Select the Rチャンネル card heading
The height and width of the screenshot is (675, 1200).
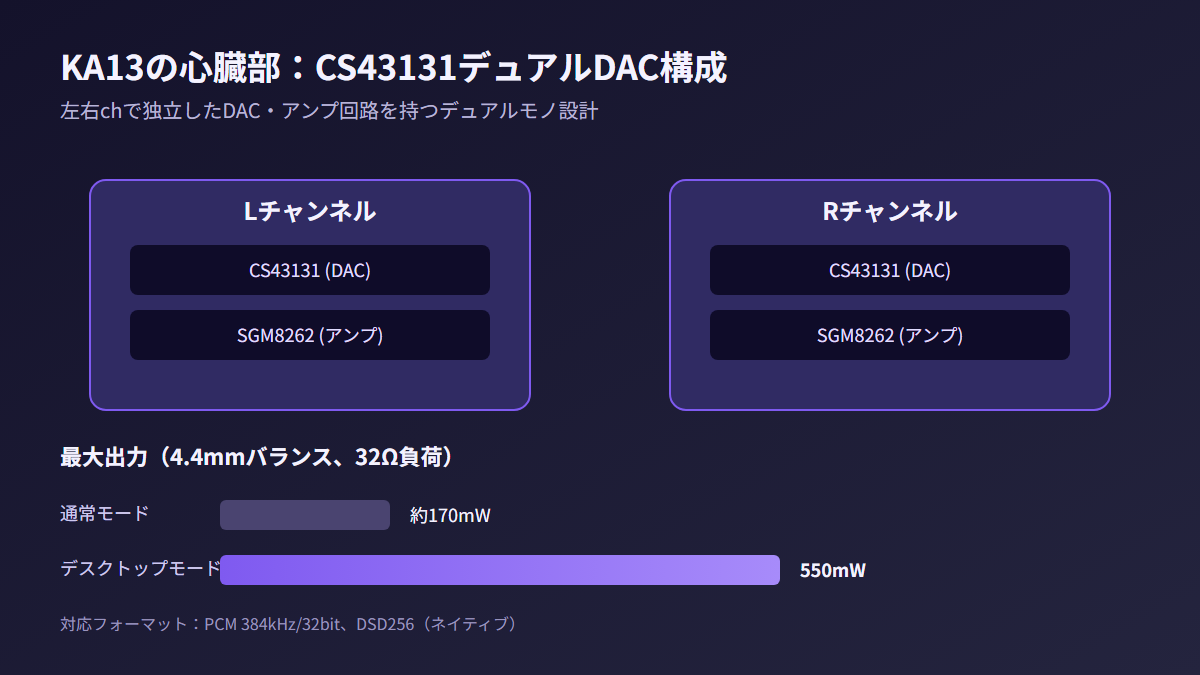(x=890, y=212)
